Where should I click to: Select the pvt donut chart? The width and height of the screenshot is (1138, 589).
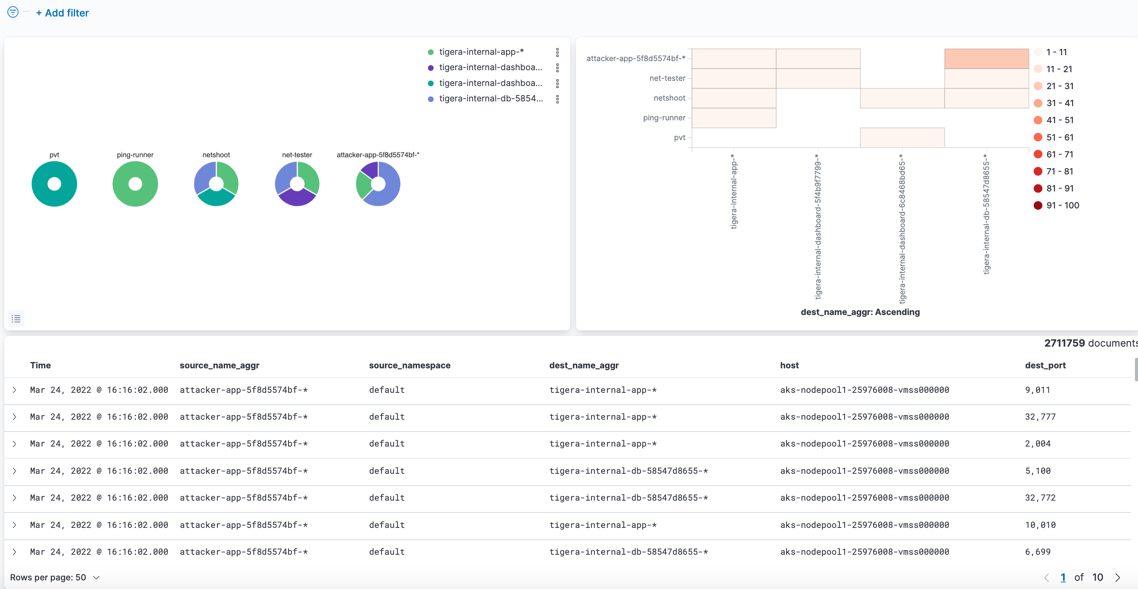pyautogui.click(x=54, y=184)
